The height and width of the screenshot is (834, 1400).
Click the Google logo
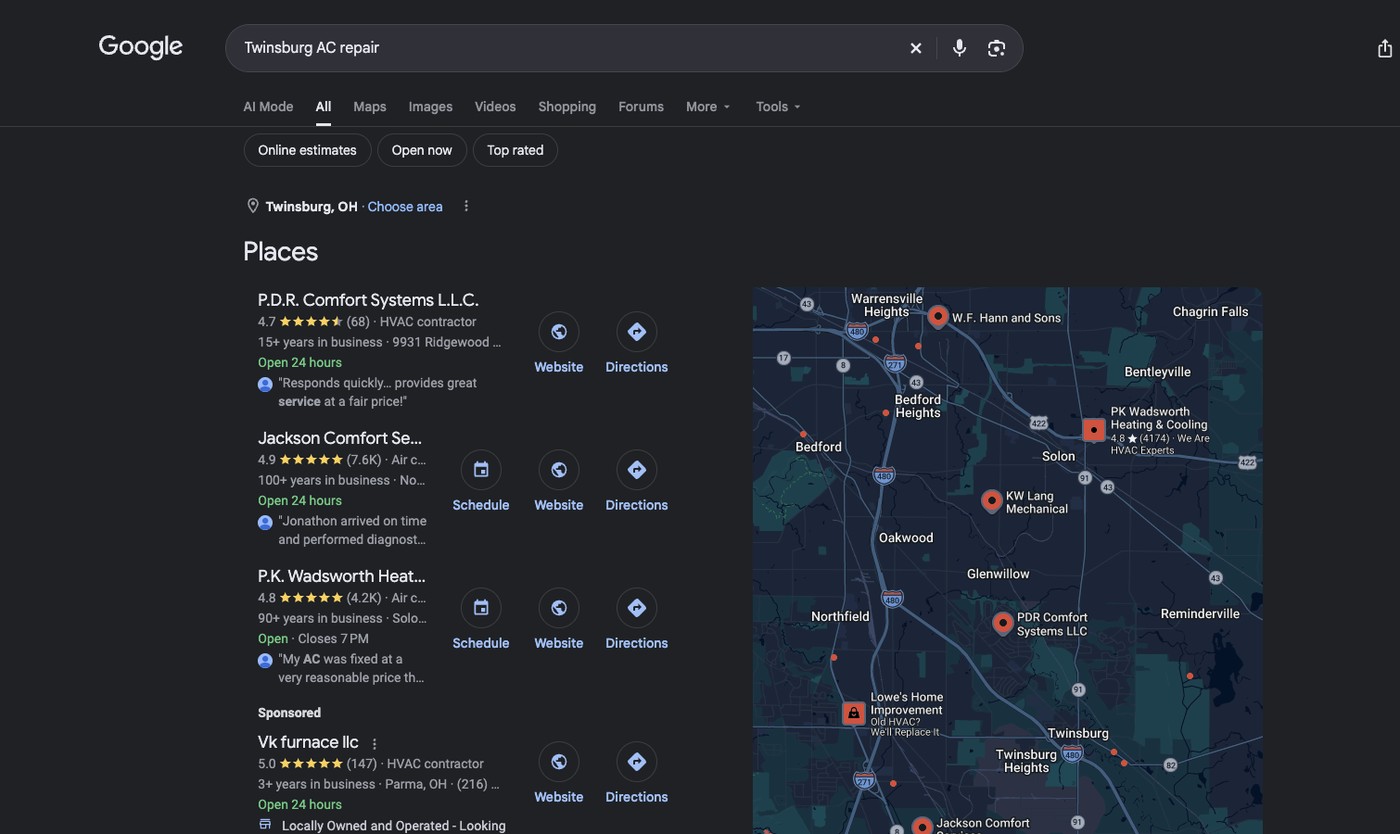pos(141,47)
